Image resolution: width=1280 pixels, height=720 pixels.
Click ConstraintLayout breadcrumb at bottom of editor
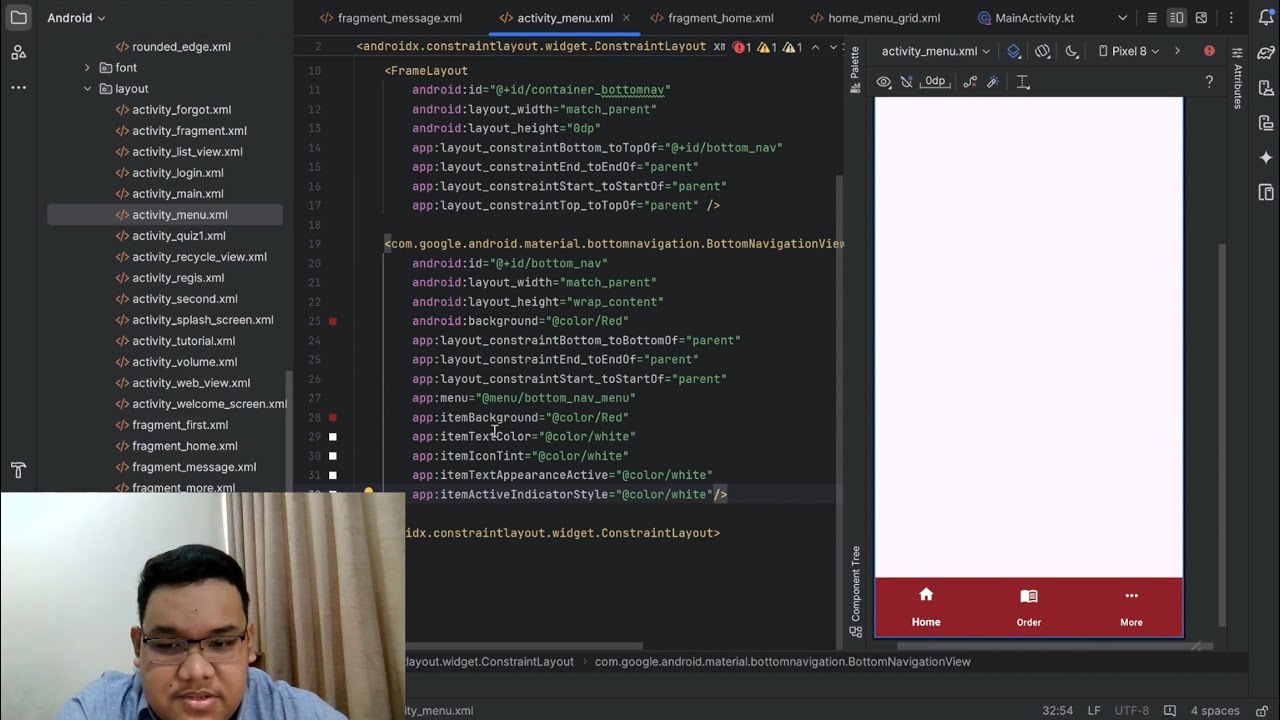(x=490, y=661)
